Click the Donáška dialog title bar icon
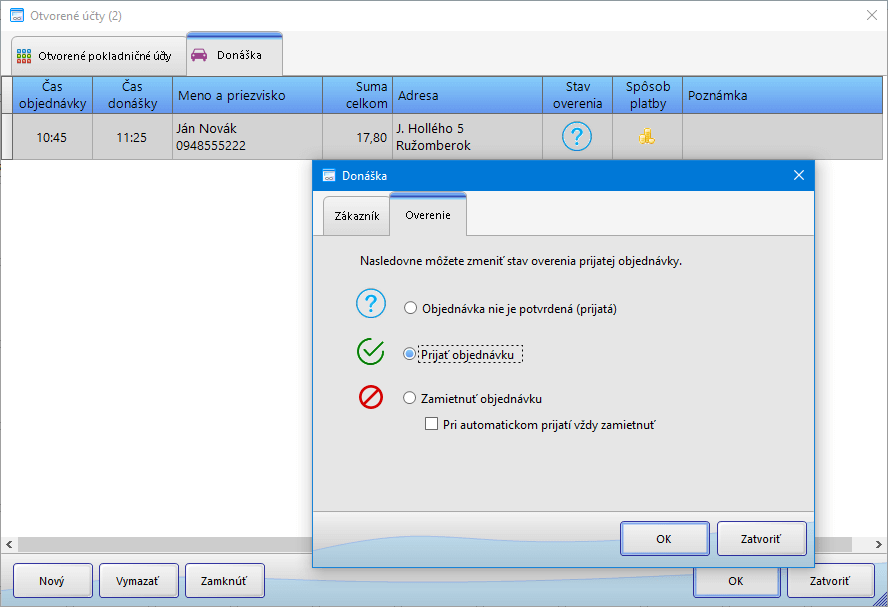This screenshot has width=888, height=607. [328, 176]
